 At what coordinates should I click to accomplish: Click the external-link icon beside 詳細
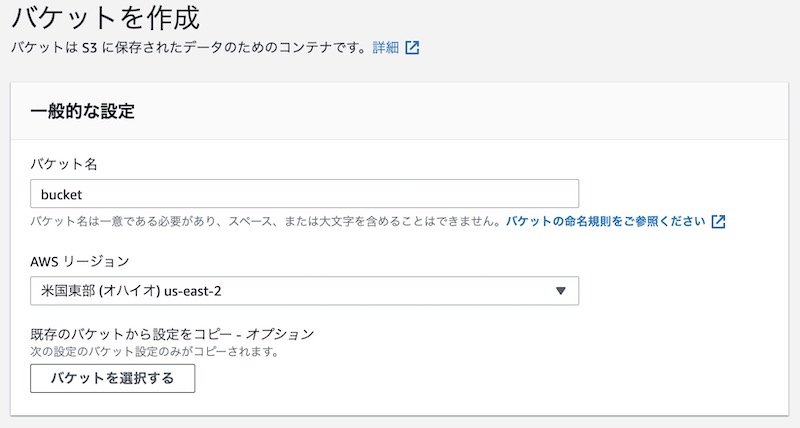coord(412,48)
